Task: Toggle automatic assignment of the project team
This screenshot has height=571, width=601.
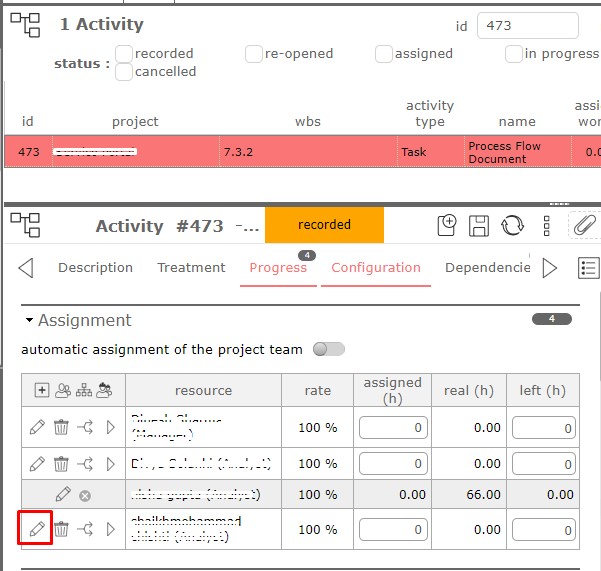Action: (328, 349)
